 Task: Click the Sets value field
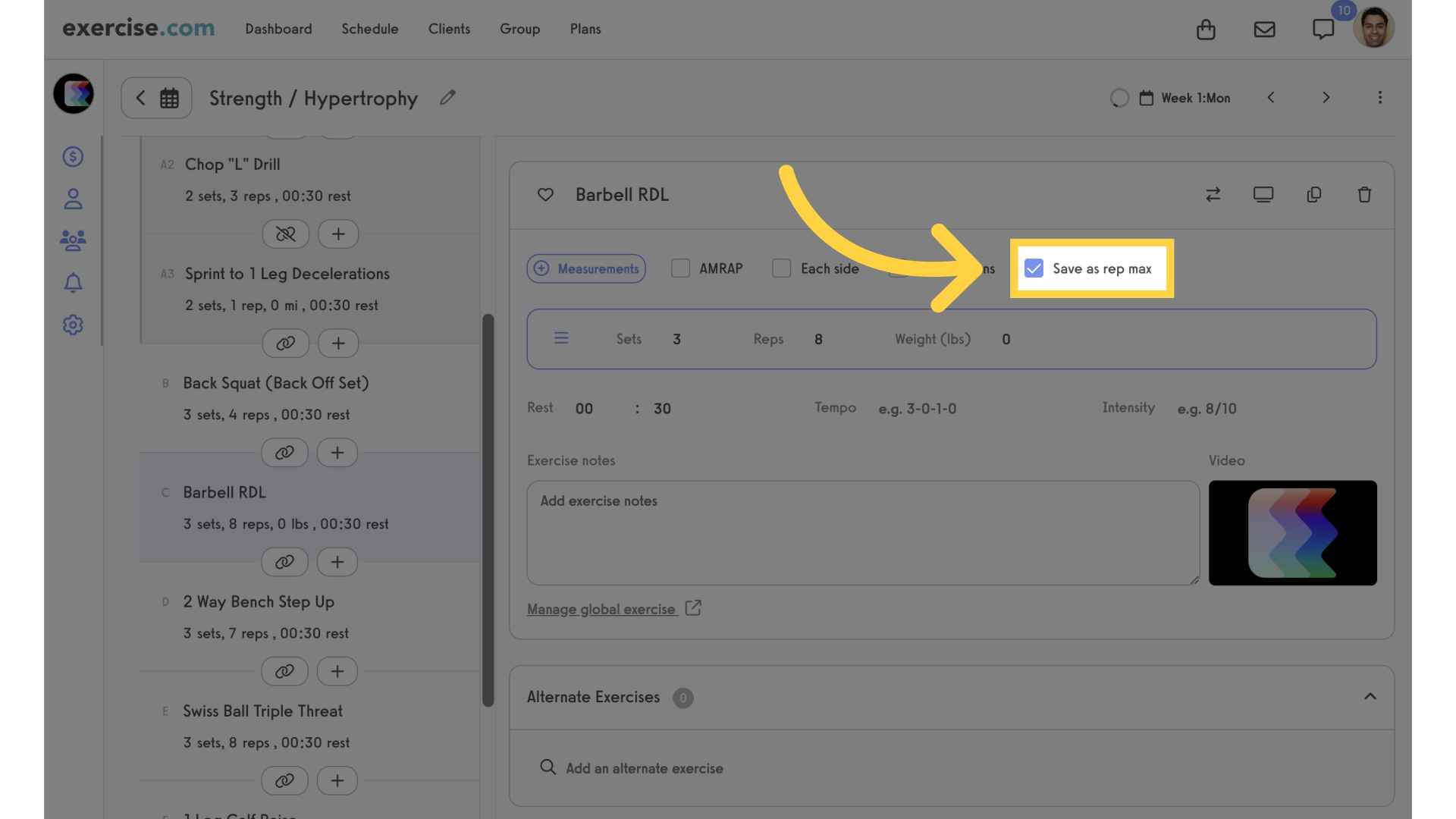(677, 339)
